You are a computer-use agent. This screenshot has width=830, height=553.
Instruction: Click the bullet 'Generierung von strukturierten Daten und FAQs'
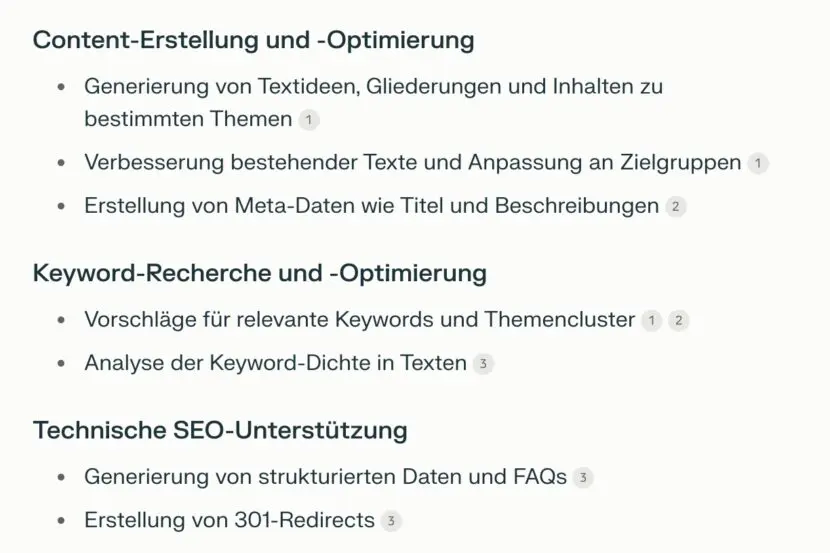click(326, 477)
